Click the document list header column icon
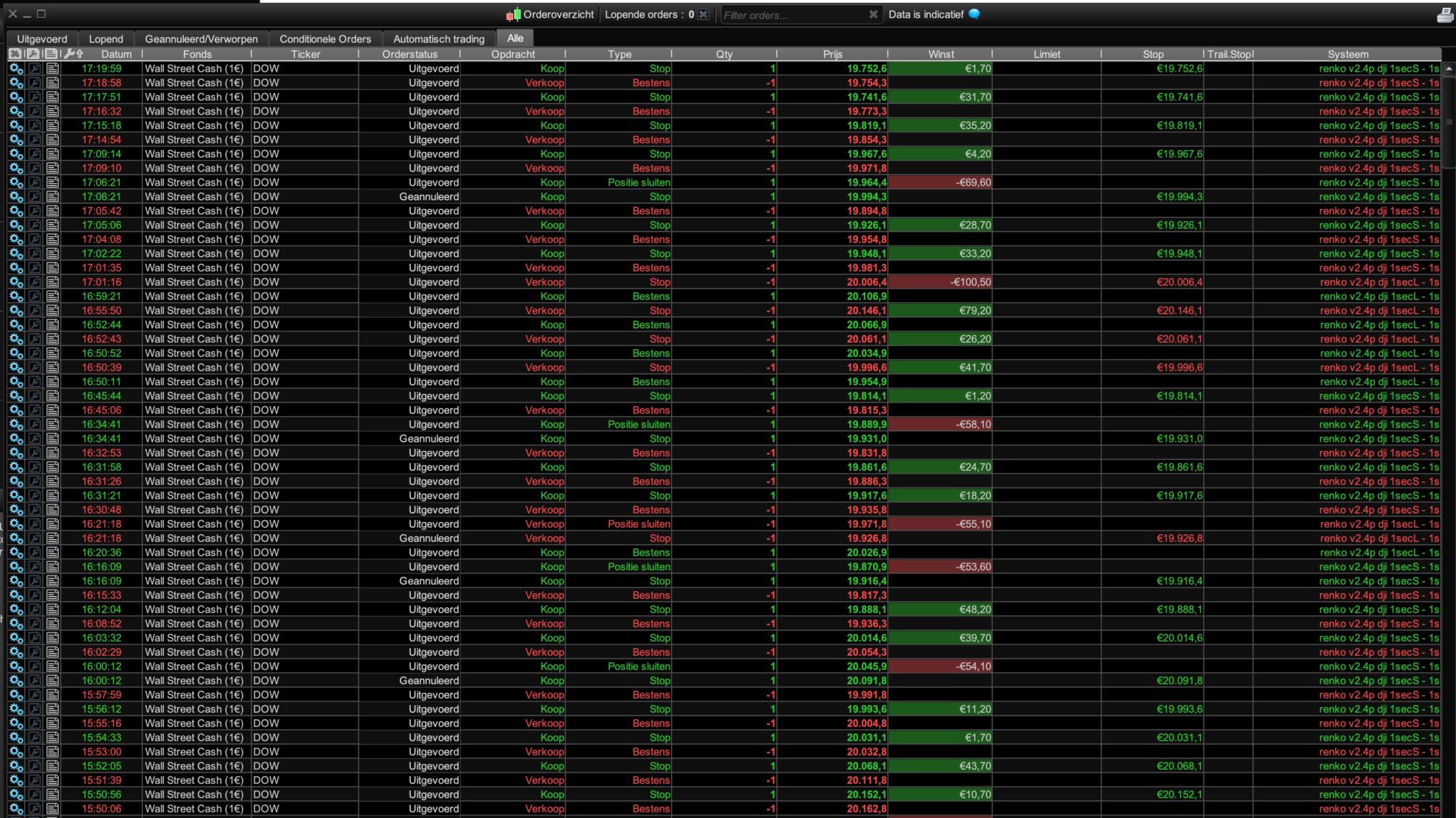 pos(51,53)
